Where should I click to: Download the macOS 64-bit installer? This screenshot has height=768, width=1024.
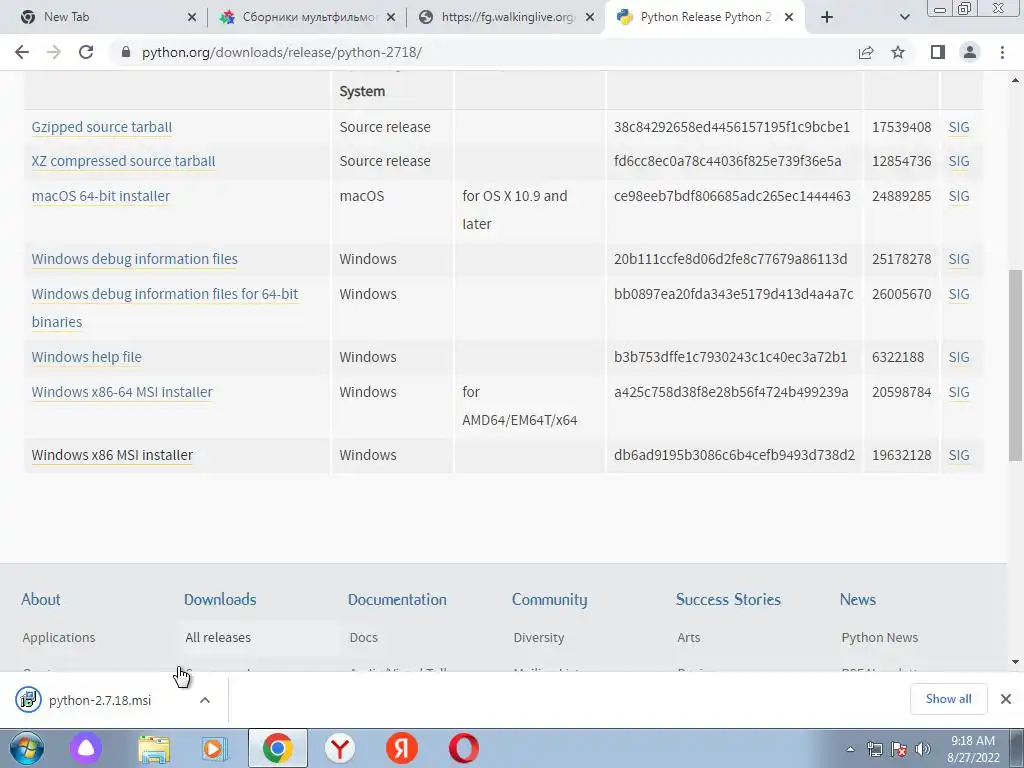coord(101,196)
